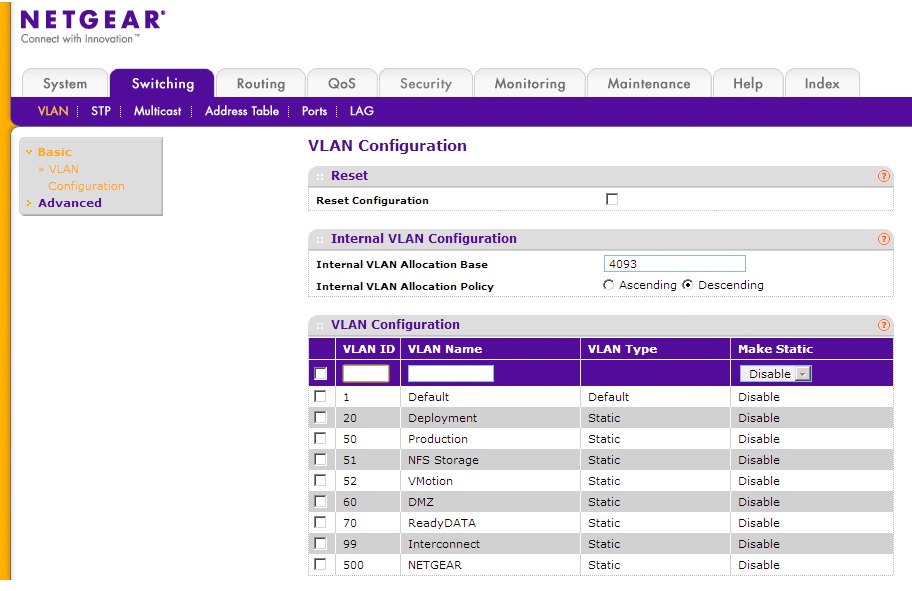The height and width of the screenshot is (591, 912).
Task: Open the Make Static dropdown
Action: tap(775, 373)
